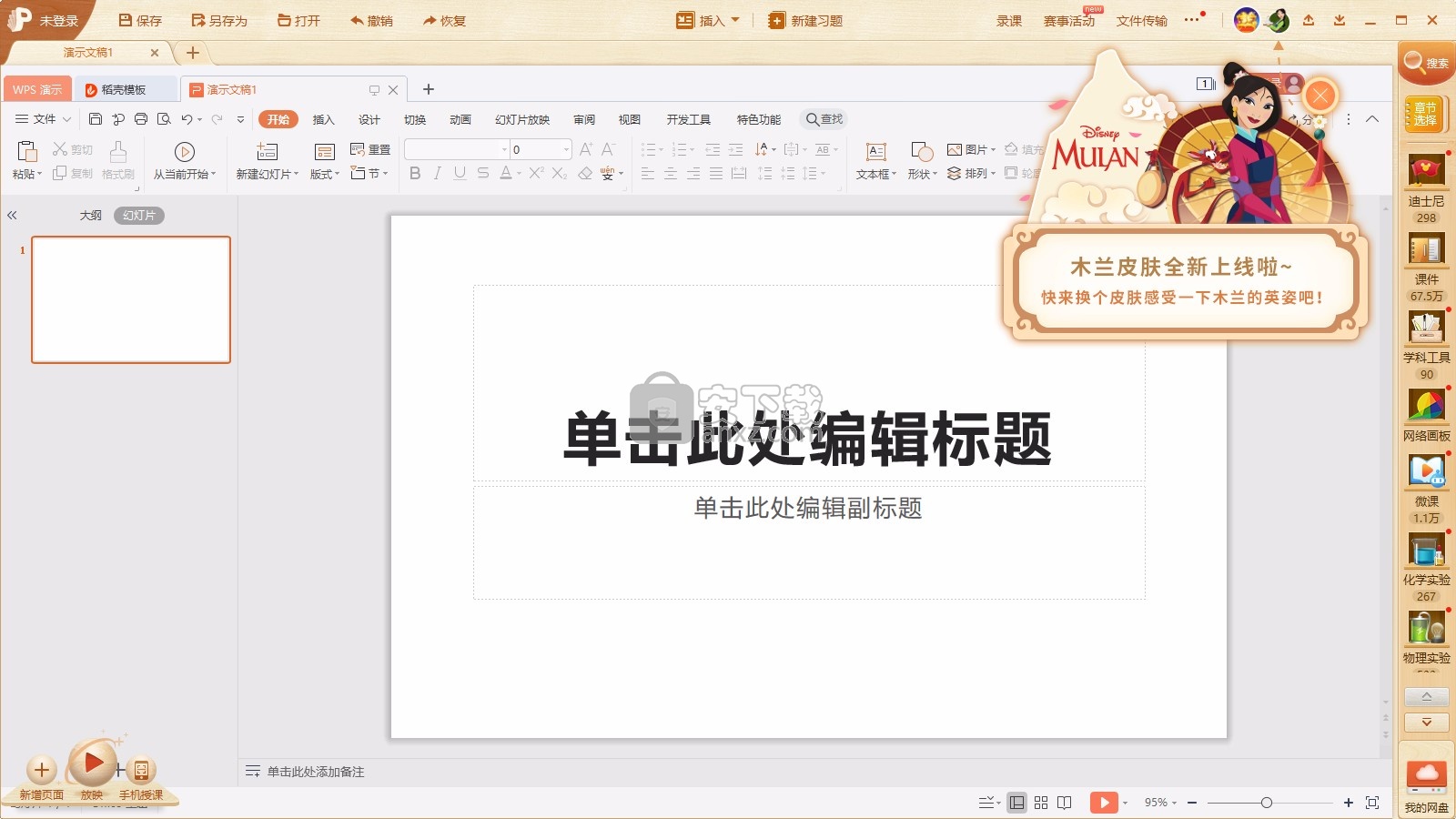This screenshot has height=819, width=1456.
Task: Open Disney (迪士尼) sidebar icon
Action: point(1426,172)
